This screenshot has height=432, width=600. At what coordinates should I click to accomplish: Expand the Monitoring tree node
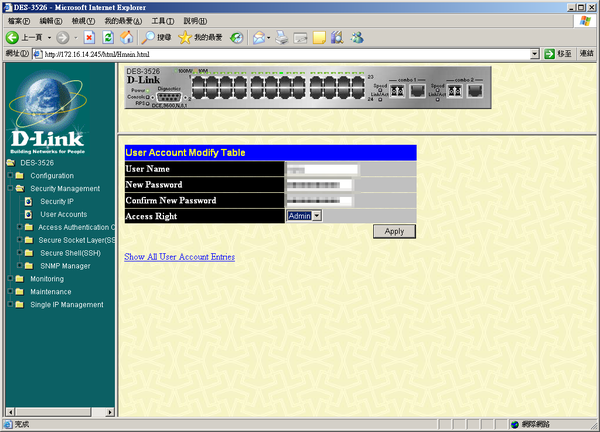[x=10, y=278]
